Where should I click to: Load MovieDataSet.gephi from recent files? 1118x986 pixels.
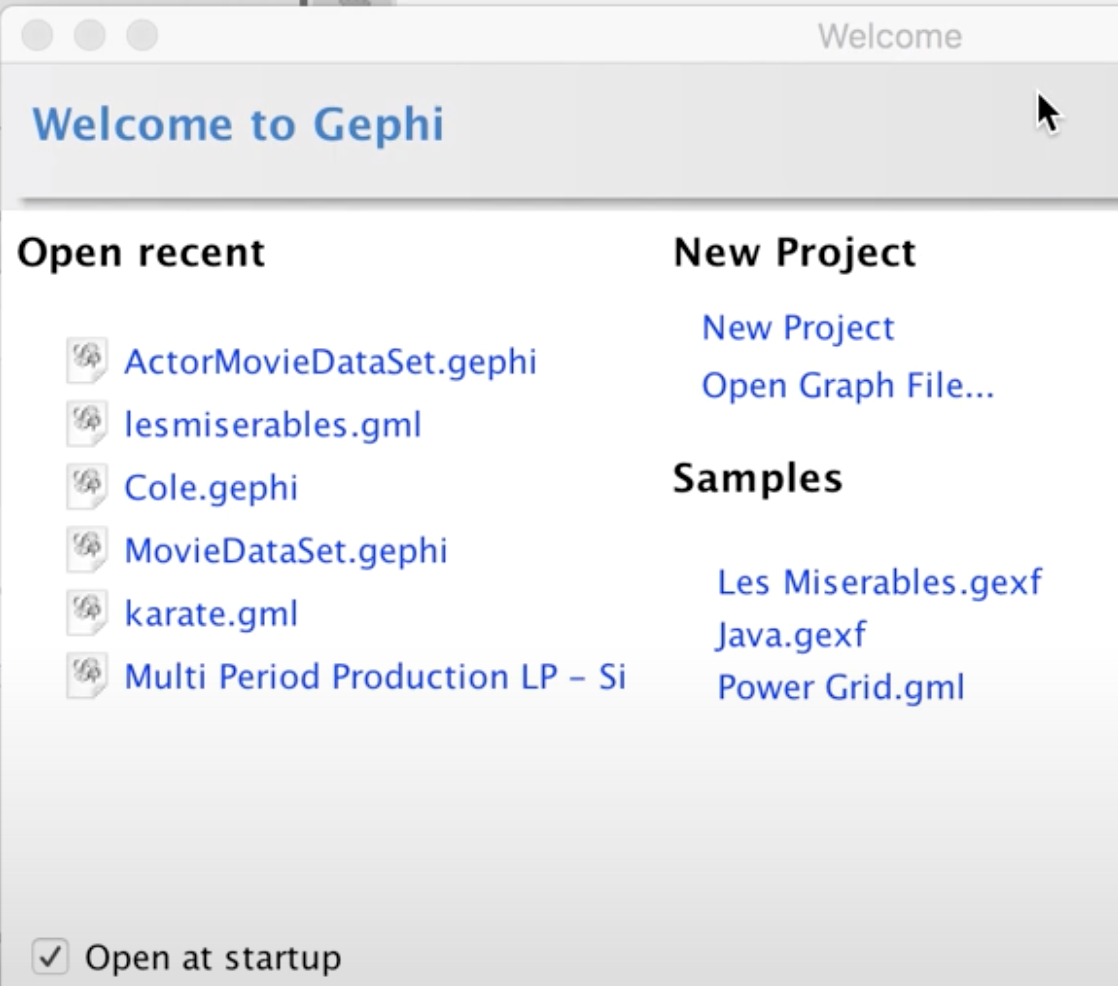[x=285, y=550]
